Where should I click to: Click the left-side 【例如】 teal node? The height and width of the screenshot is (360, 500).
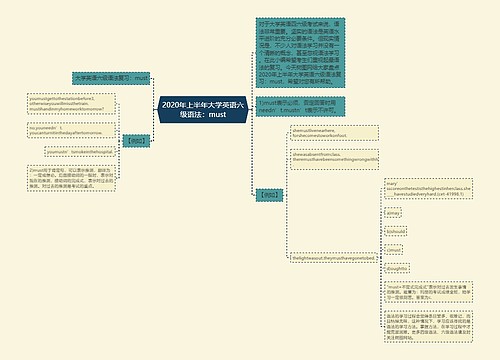click(x=136, y=141)
